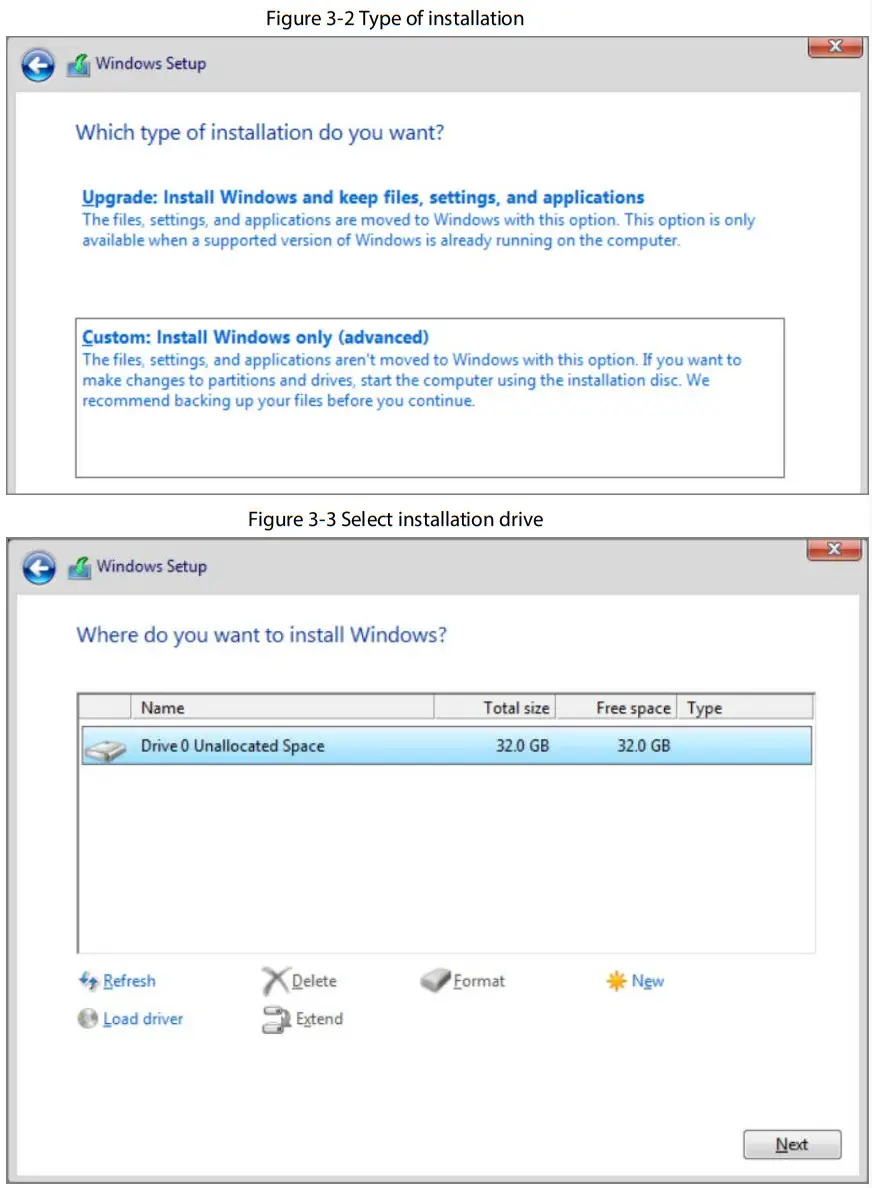The height and width of the screenshot is (1188, 872).
Task: Click the Windows Setup icon in the drive selection window
Action: coord(80,567)
